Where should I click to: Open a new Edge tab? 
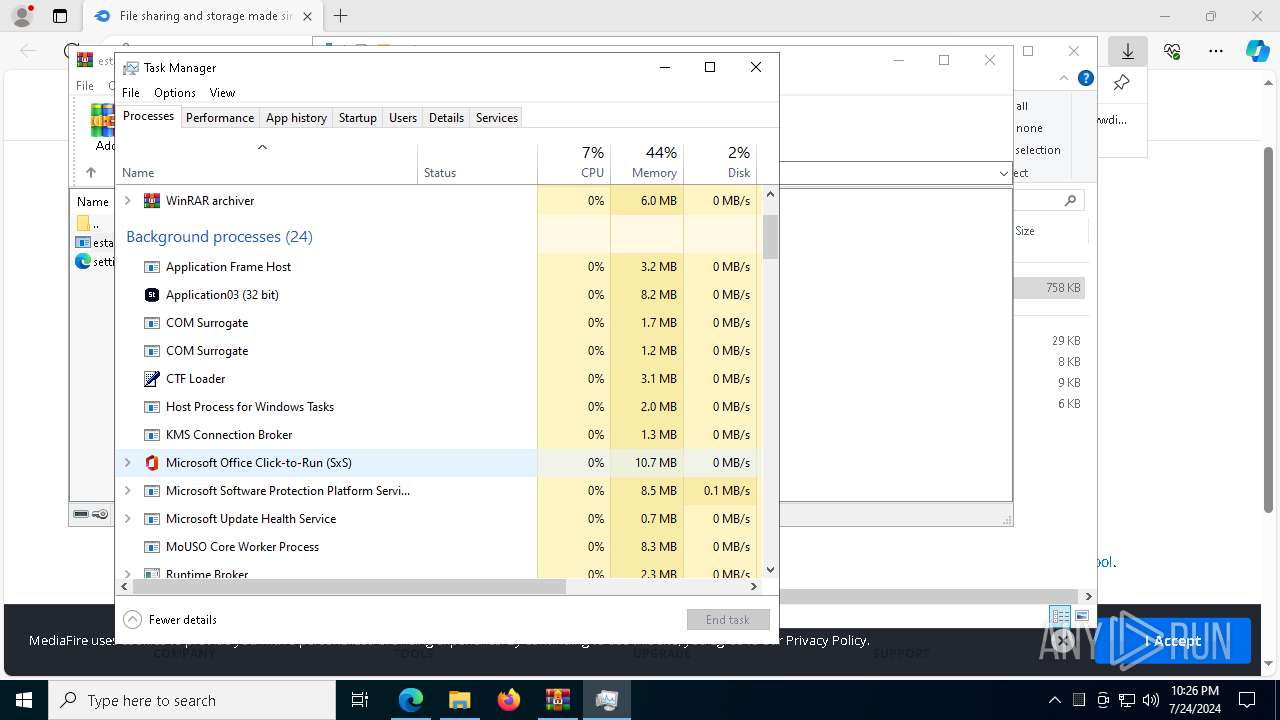pyautogui.click(x=341, y=16)
